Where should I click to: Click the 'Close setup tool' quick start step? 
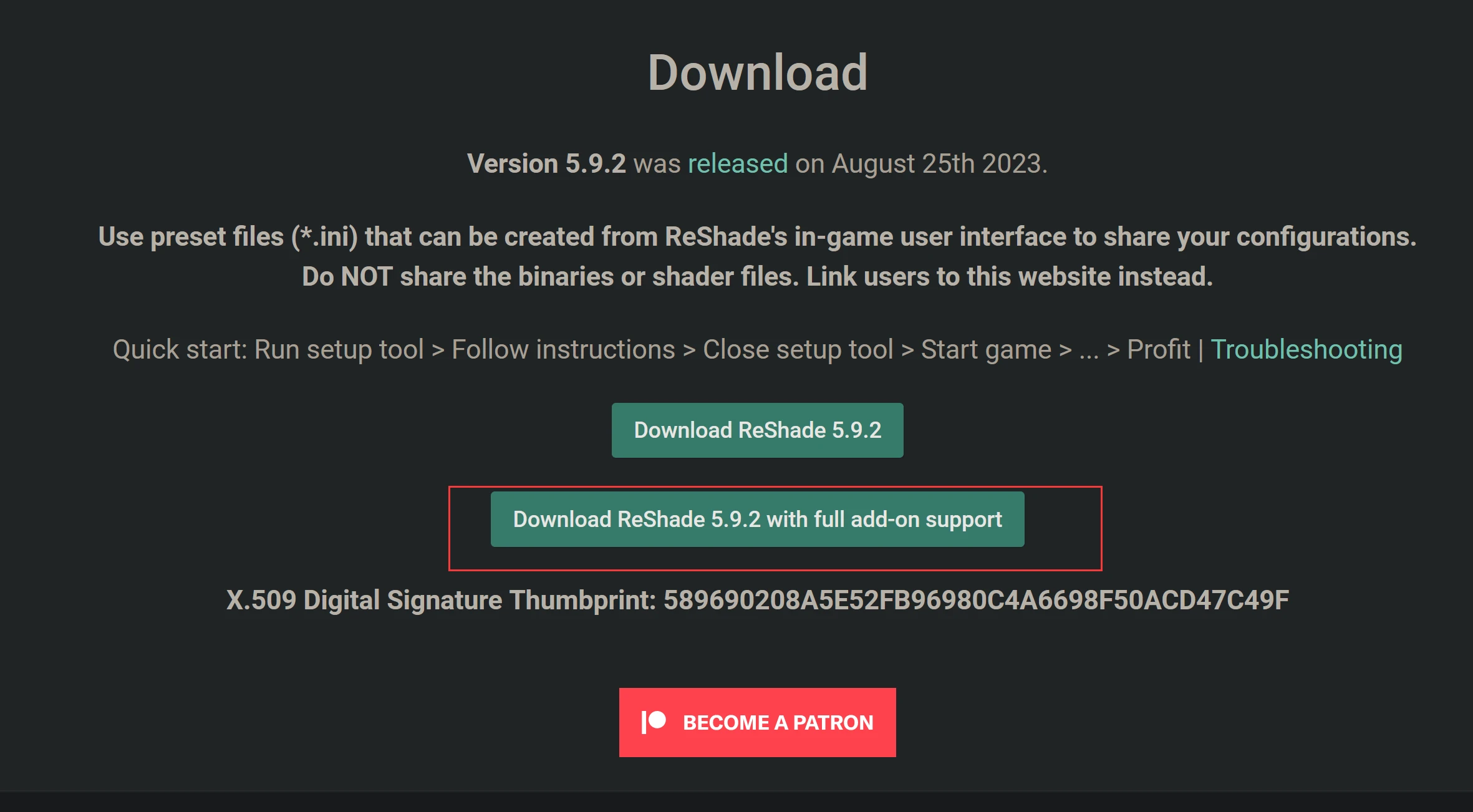[x=798, y=349]
